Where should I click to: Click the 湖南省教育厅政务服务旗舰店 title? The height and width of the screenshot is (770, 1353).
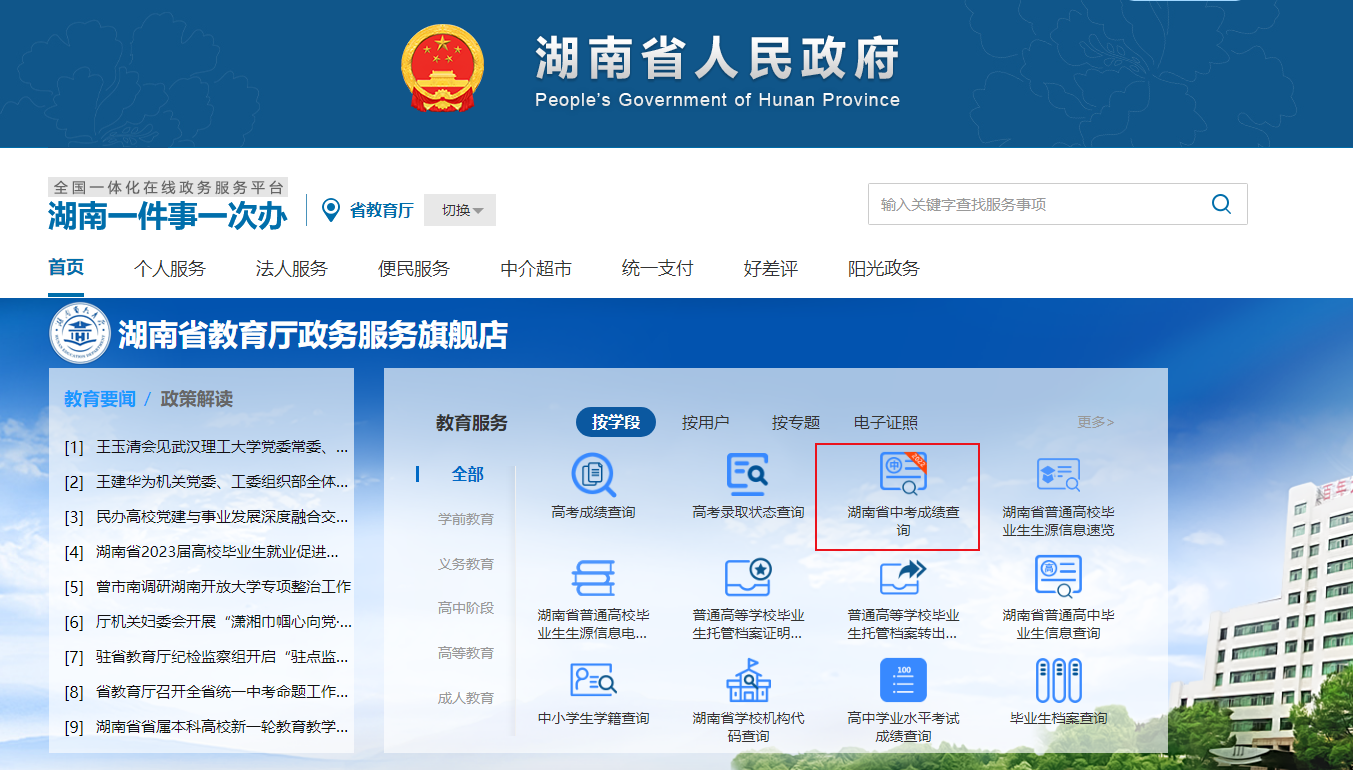point(313,335)
